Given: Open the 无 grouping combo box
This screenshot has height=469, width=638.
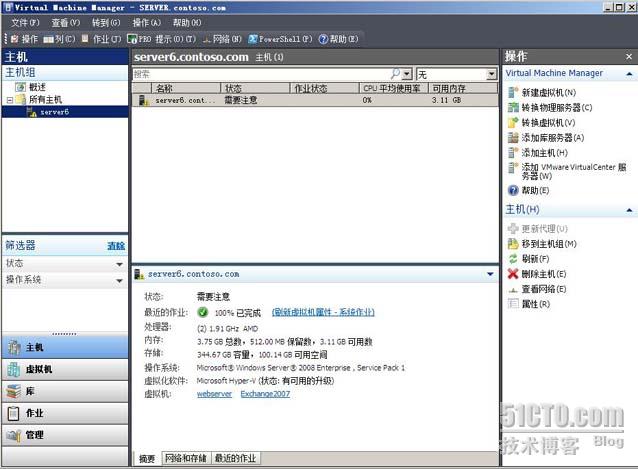Looking at the screenshot, I should click(x=457, y=74).
